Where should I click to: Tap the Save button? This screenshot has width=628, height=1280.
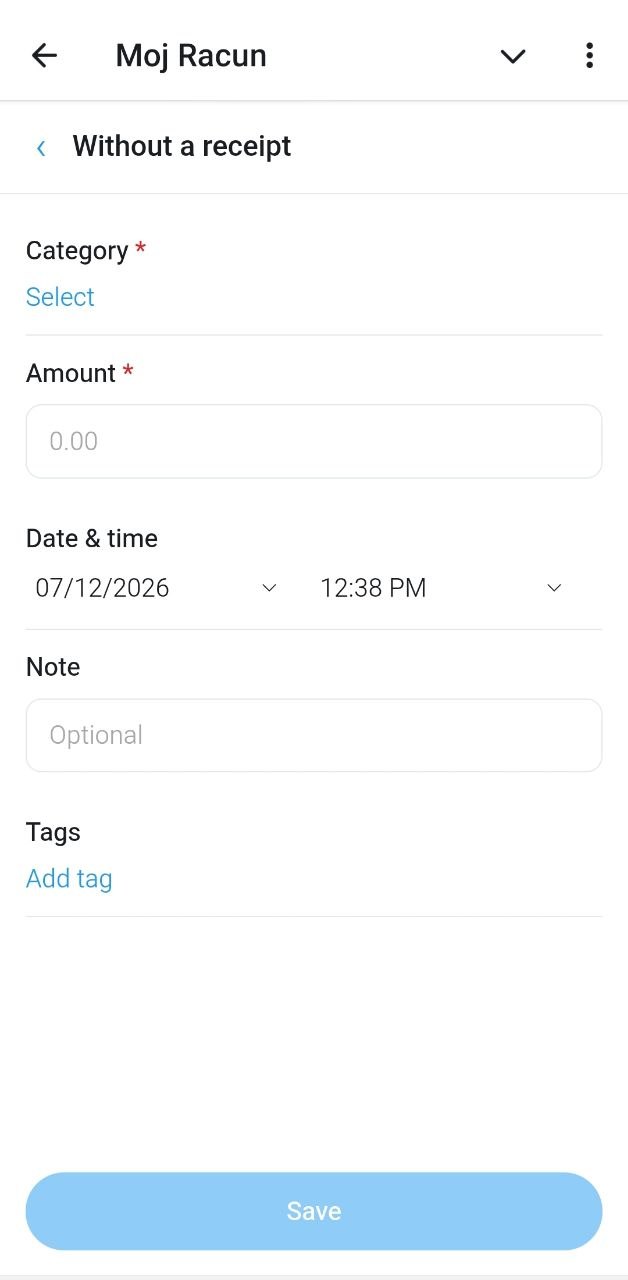coord(314,1211)
